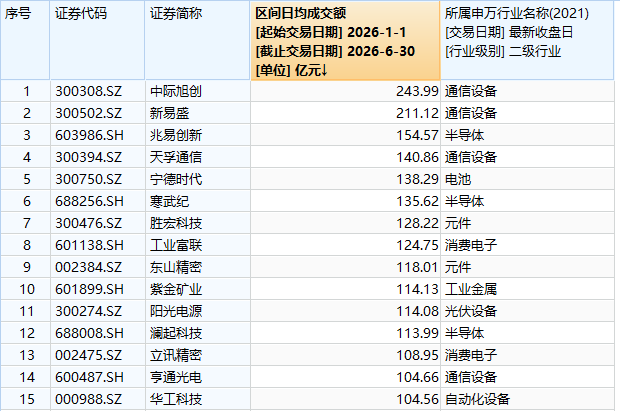
Task: Select the 序号 column header
Action: point(25,40)
